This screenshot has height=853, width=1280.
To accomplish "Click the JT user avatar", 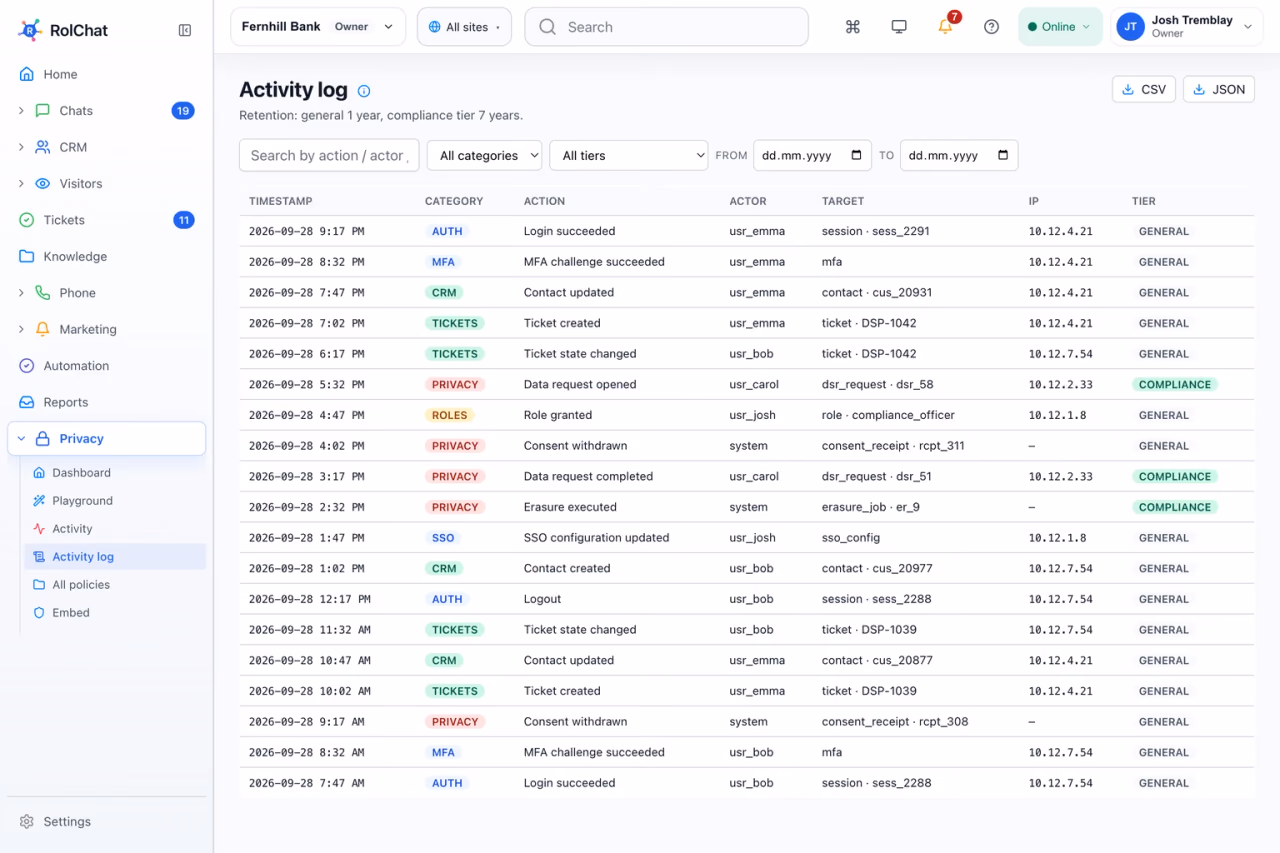I will 1130,27.
